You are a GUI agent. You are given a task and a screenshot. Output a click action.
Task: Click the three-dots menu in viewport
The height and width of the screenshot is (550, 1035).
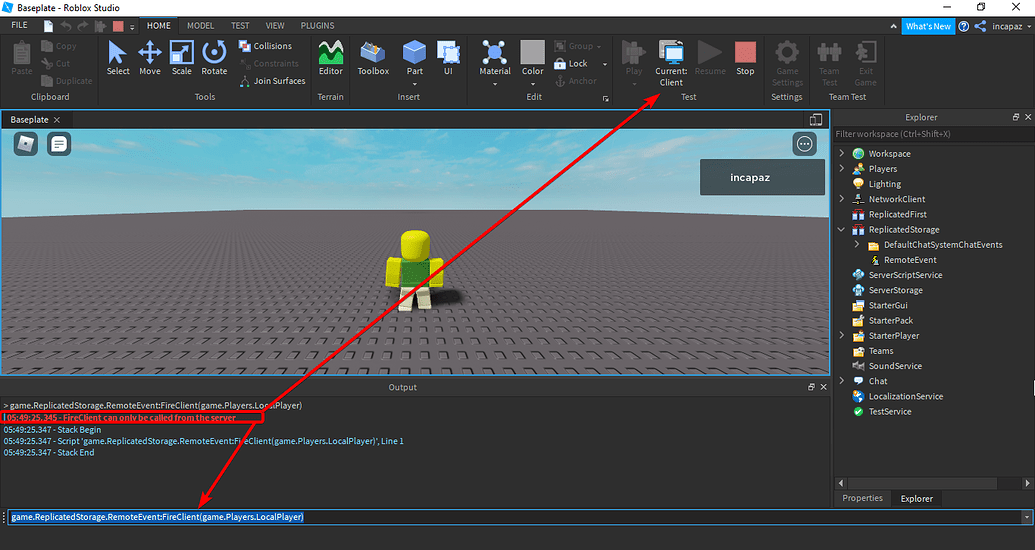point(804,144)
